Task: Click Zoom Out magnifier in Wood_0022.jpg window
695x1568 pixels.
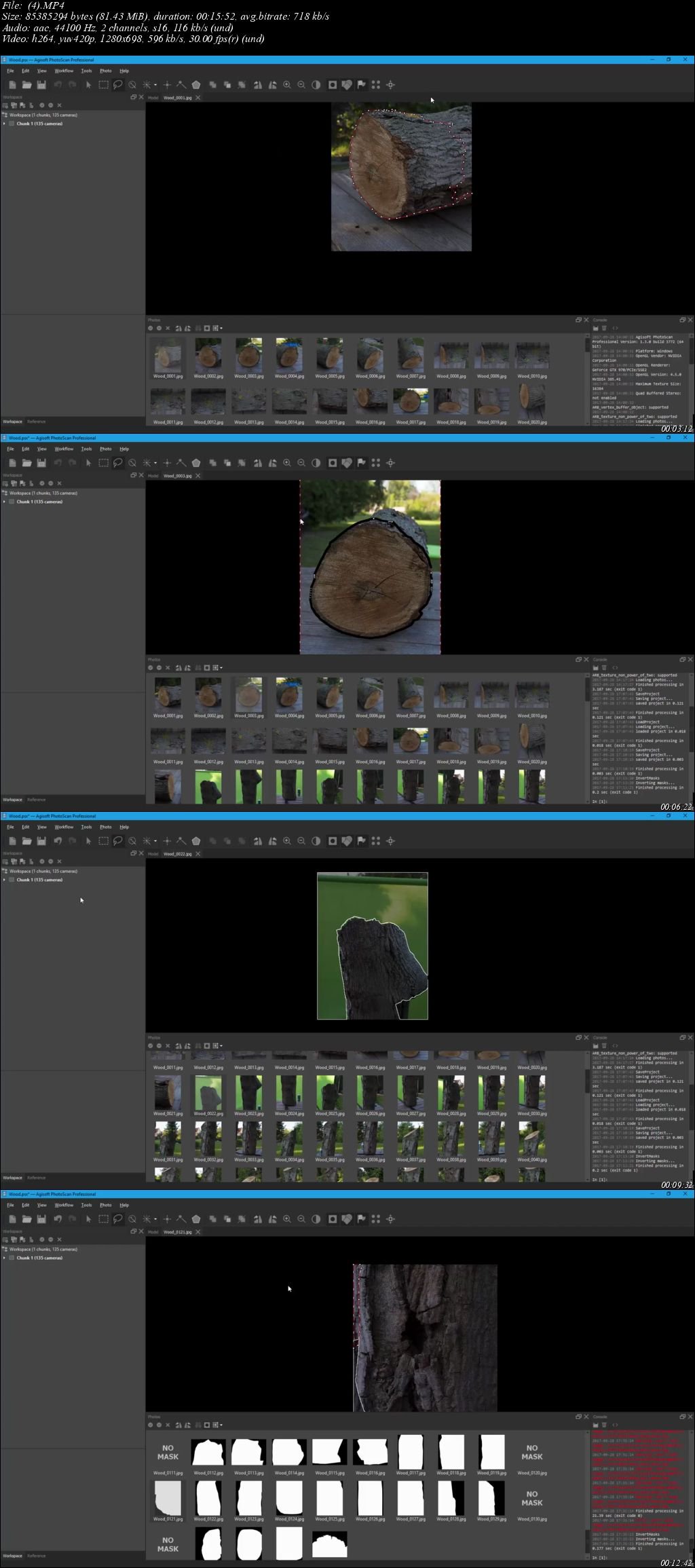Action: tap(301, 841)
